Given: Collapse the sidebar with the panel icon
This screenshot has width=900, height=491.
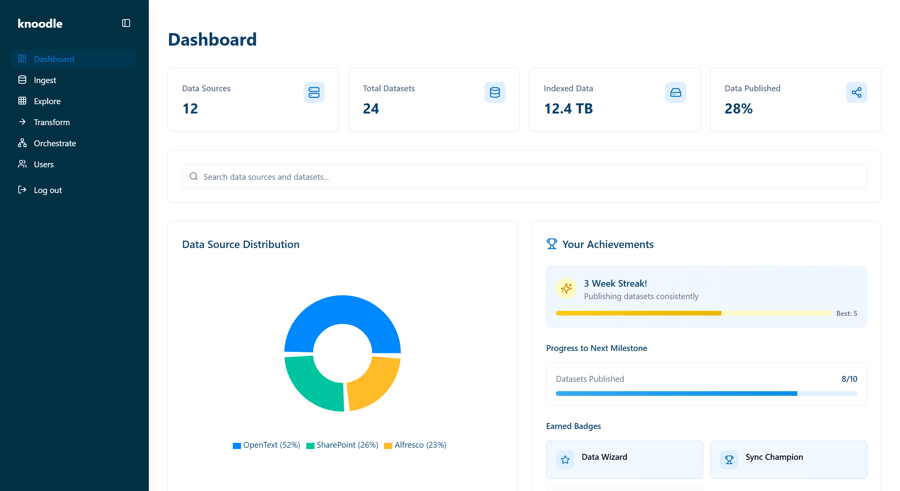Looking at the screenshot, I should pyautogui.click(x=126, y=23).
